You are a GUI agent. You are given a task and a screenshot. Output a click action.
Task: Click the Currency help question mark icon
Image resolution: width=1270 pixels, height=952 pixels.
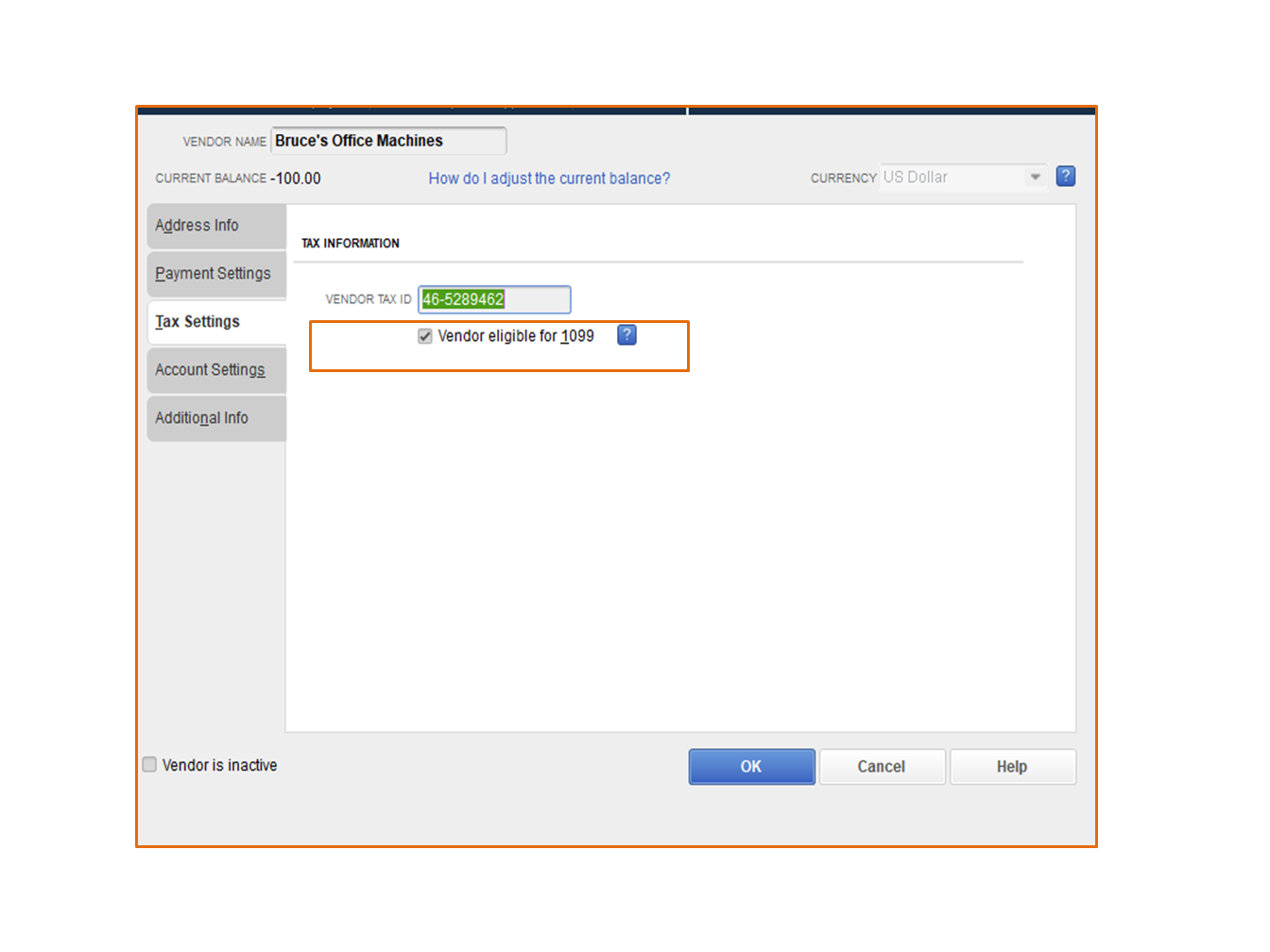[1066, 176]
